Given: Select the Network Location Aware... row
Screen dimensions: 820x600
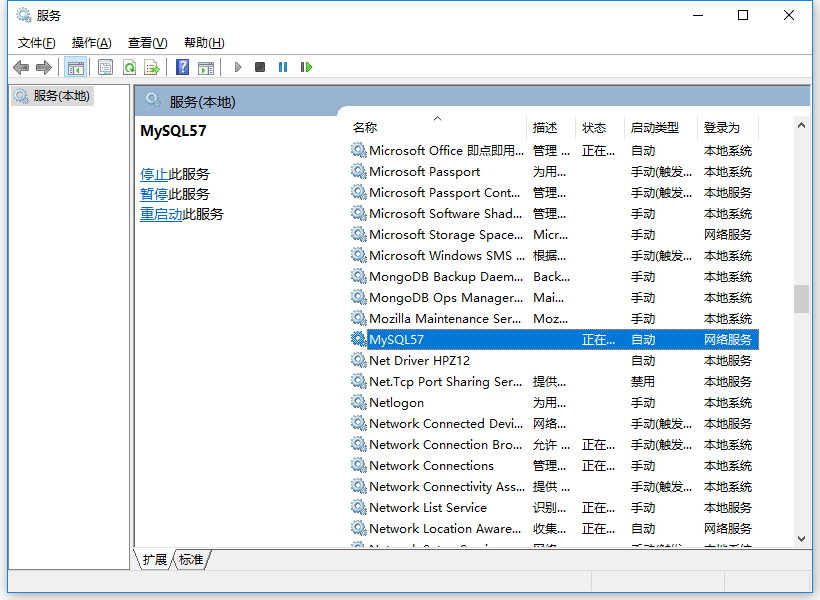Looking at the screenshot, I should [553, 528].
